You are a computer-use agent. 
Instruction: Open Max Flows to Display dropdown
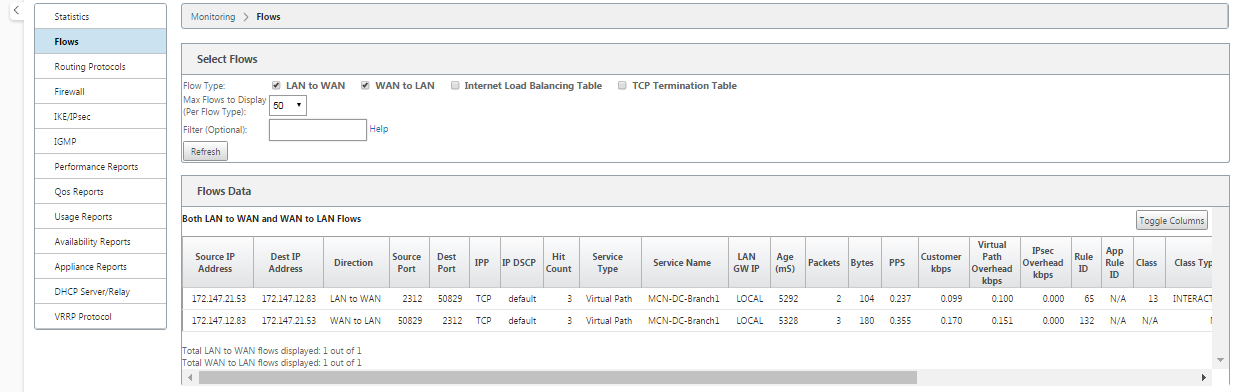click(287, 105)
